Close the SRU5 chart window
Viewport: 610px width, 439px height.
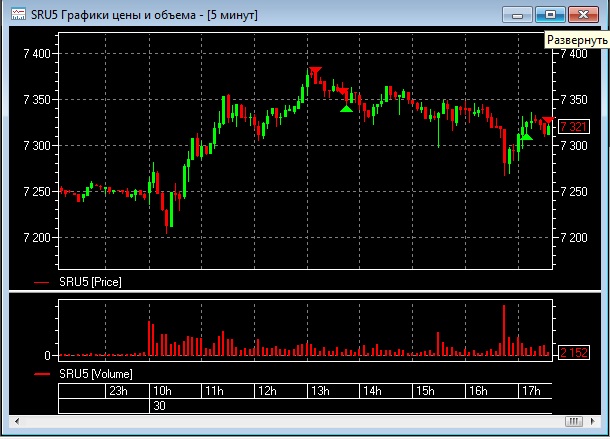583,15
